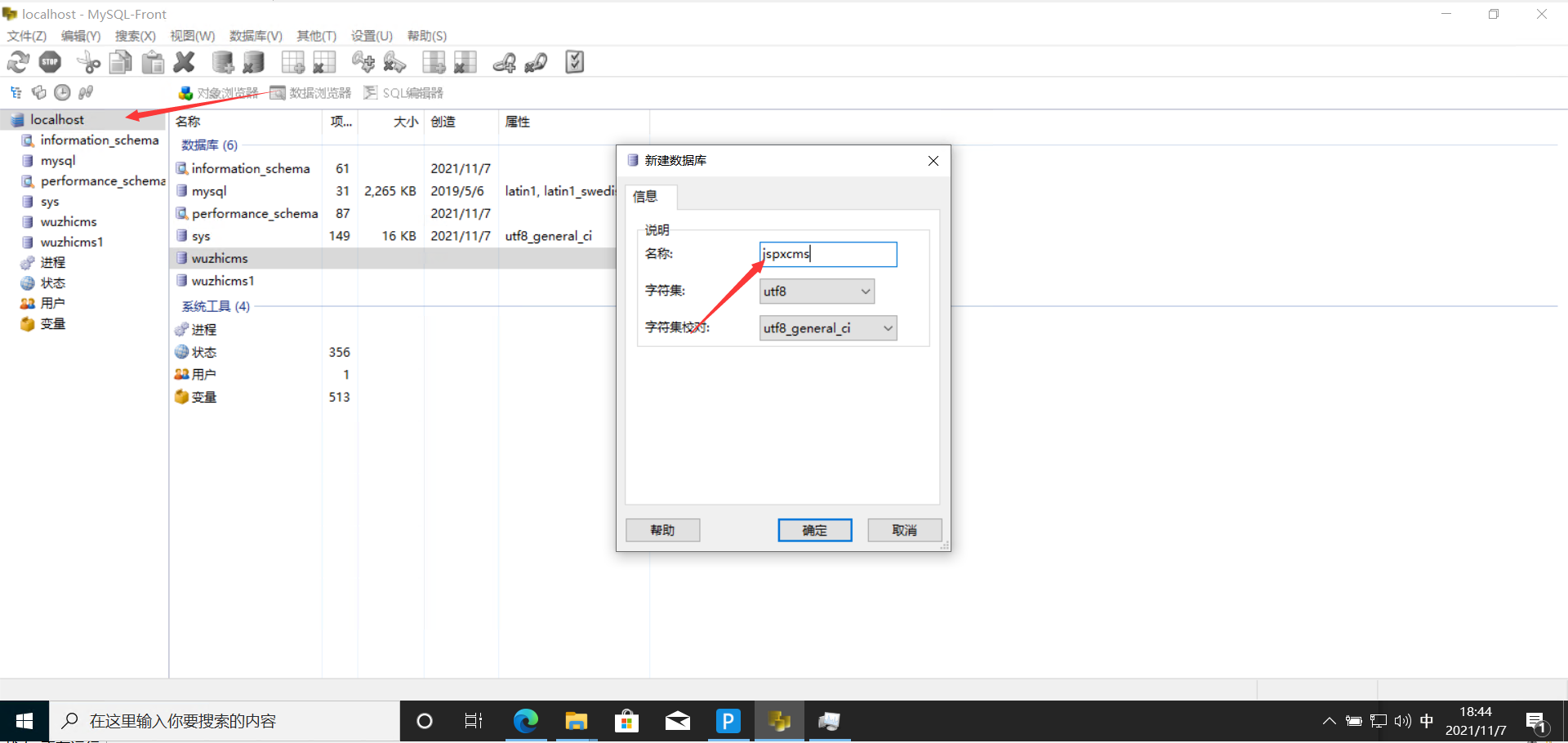1568x743 pixels.
Task: Select sys in the left tree
Action: click(x=50, y=202)
